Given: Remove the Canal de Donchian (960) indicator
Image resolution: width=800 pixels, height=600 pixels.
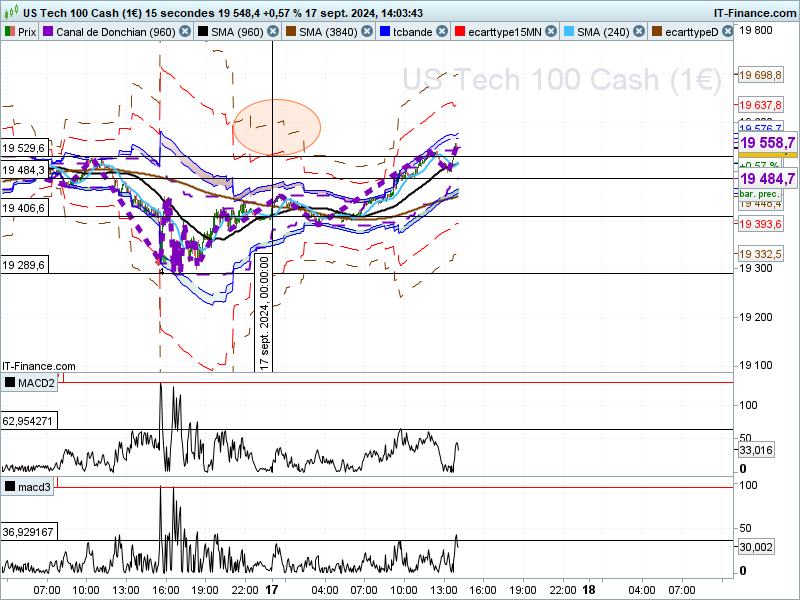Looking at the screenshot, I should 185,32.
